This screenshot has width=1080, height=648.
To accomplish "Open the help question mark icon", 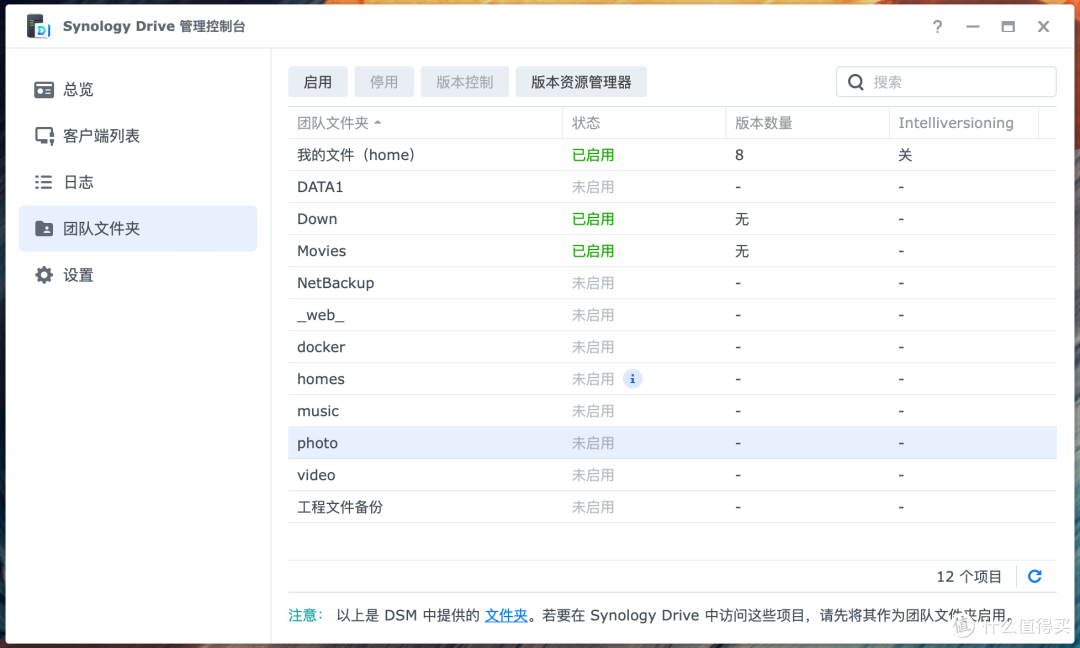I will (x=937, y=27).
